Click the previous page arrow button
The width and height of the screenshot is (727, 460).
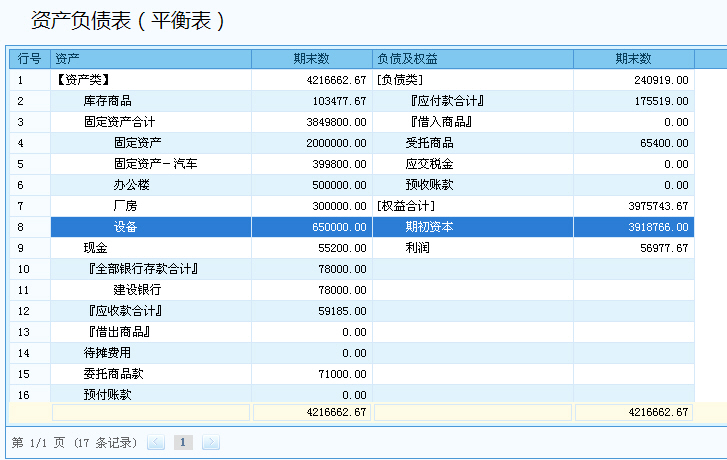pyautogui.click(x=156, y=442)
